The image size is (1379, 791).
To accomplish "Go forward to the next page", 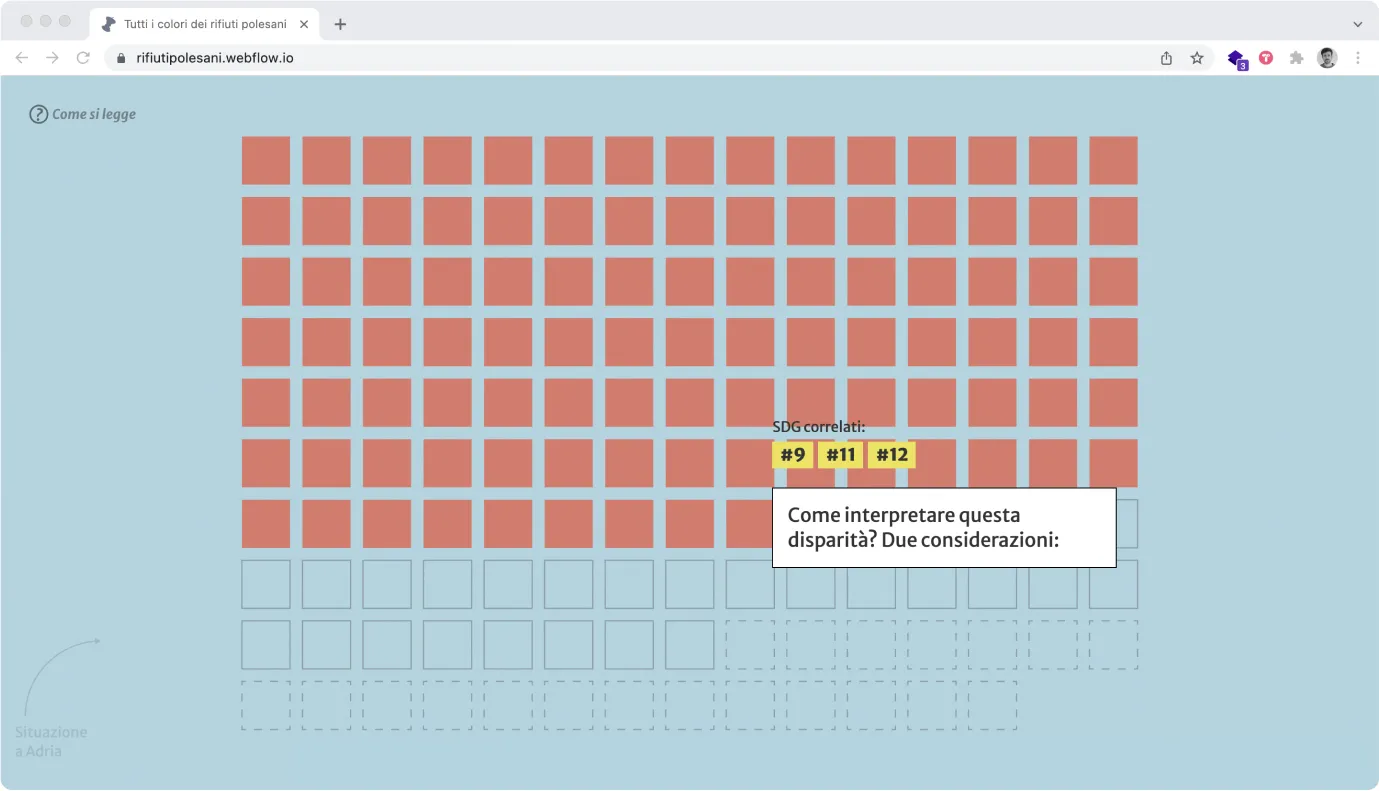I will point(52,58).
